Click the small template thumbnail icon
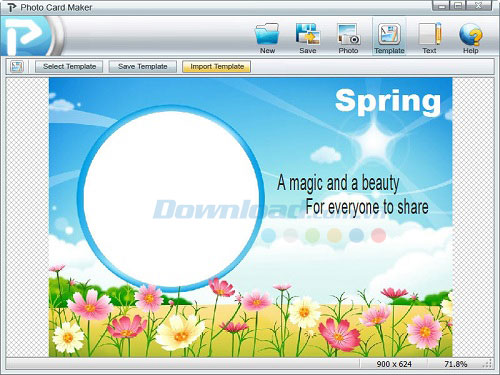 tap(17, 67)
